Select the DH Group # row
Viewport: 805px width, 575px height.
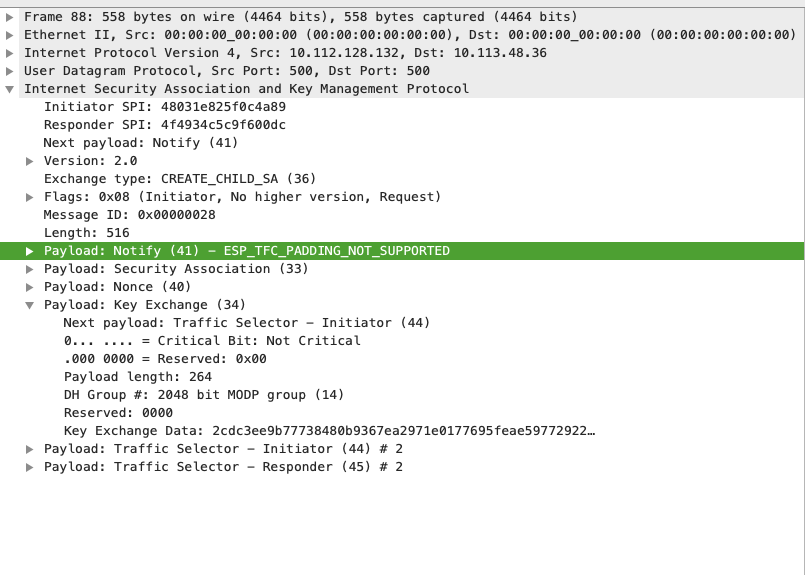(x=198, y=395)
